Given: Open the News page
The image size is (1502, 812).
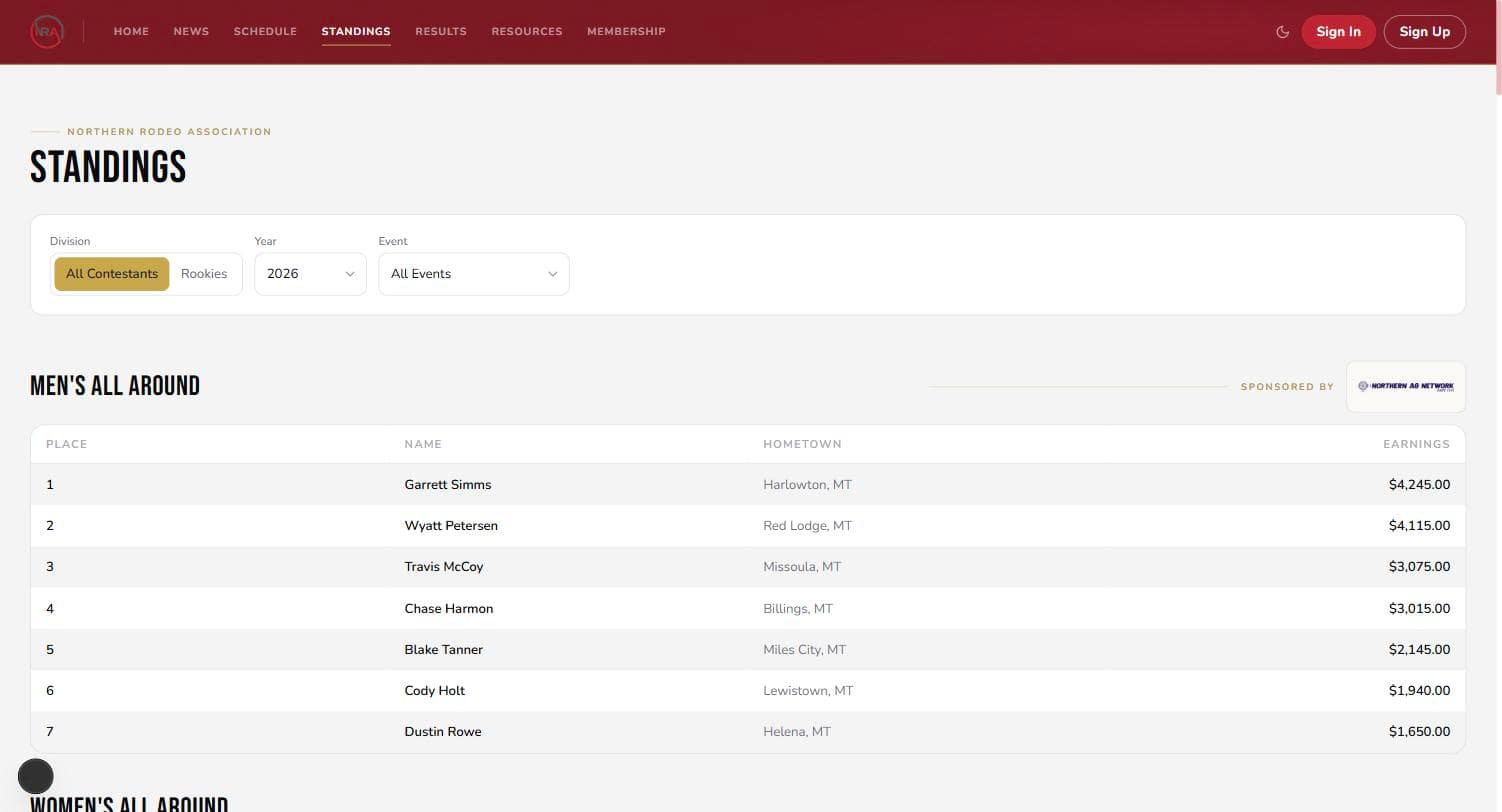Looking at the screenshot, I should coord(191,32).
